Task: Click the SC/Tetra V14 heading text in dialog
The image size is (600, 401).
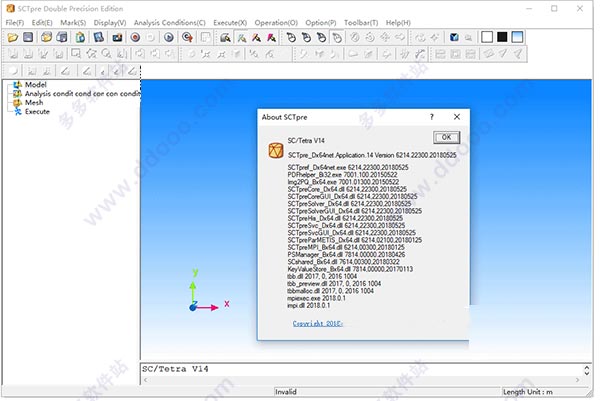Action: click(x=306, y=140)
